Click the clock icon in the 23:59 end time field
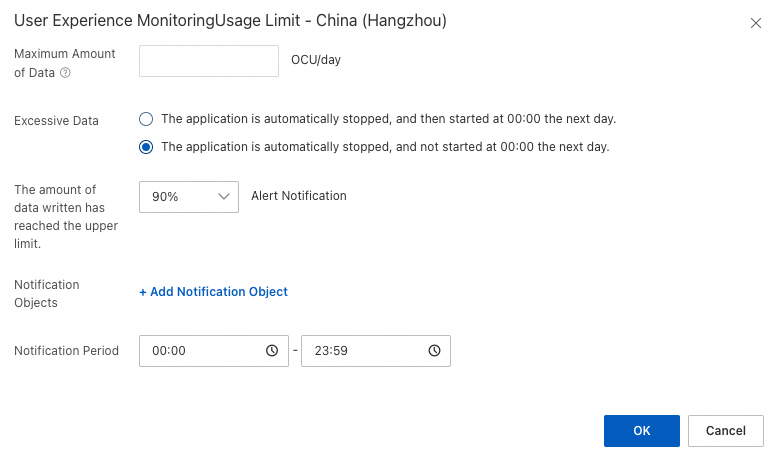Viewport: 778px width, 466px height. (x=434, y=351)
